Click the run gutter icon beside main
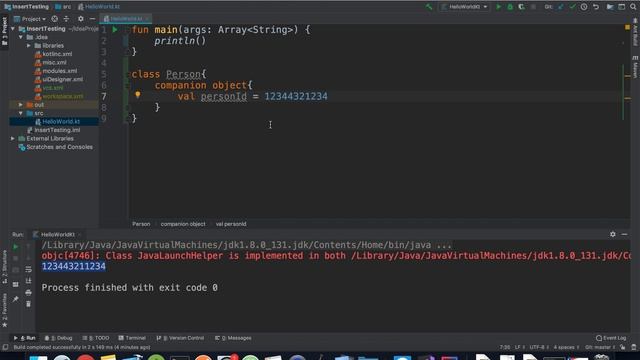Viewport: 640px width, 360px height. coord(115,29)
